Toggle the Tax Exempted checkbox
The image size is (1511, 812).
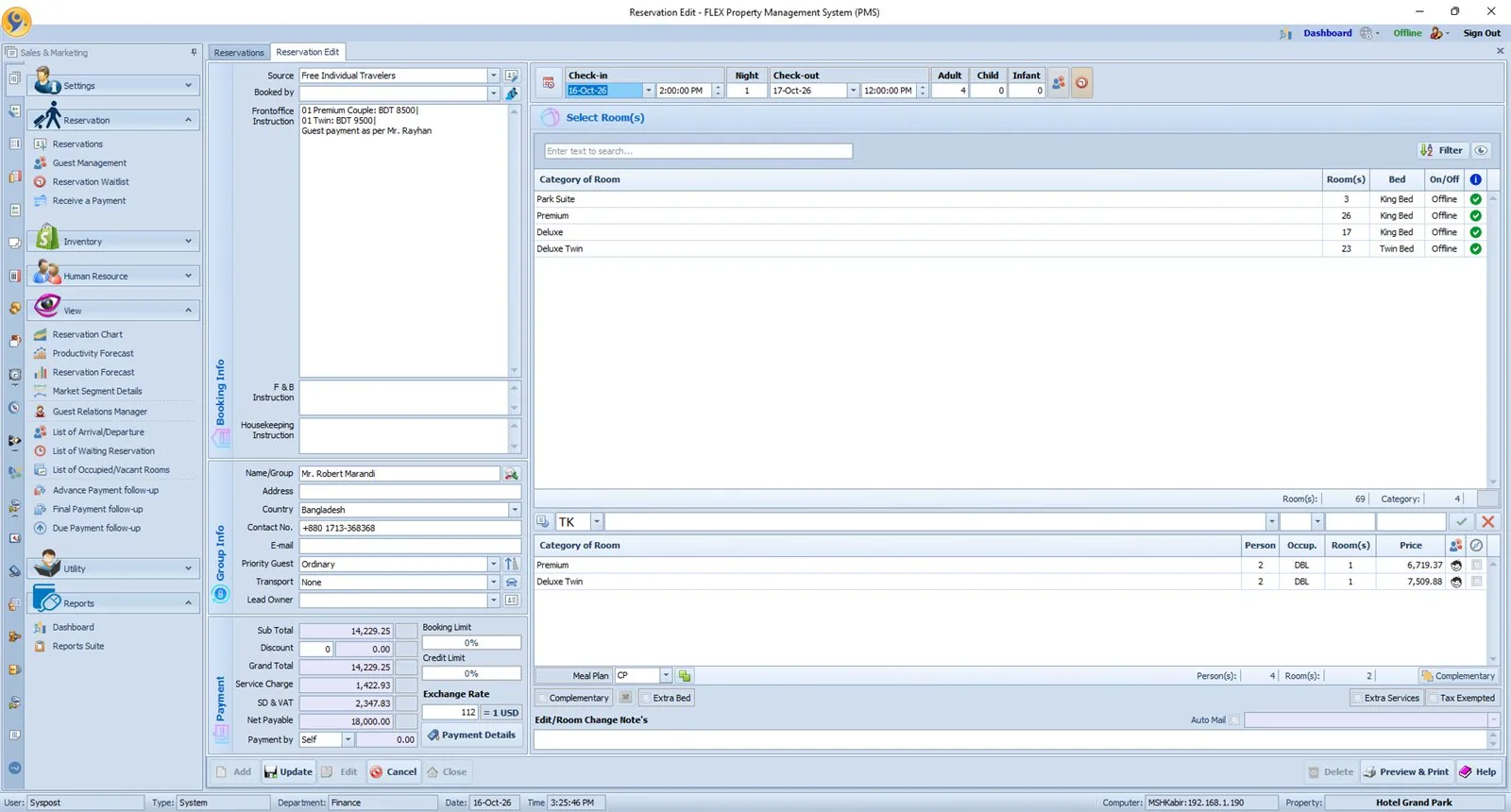coord(1433,699)
